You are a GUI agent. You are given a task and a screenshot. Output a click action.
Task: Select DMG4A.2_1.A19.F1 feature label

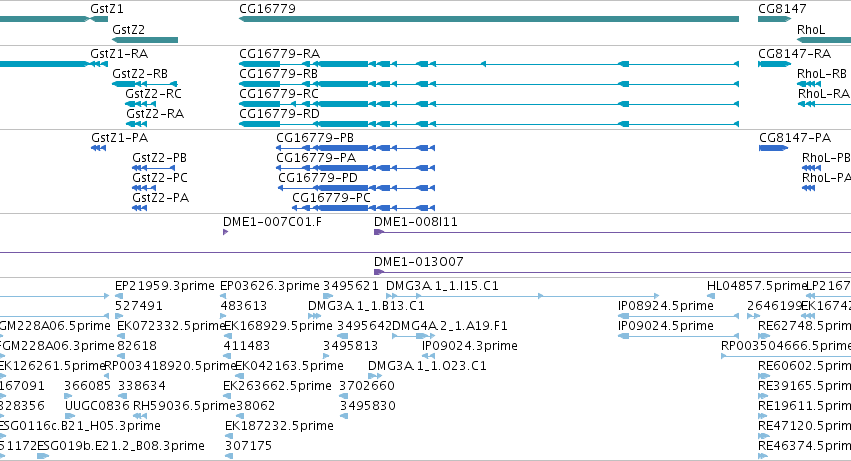[450, 326]
